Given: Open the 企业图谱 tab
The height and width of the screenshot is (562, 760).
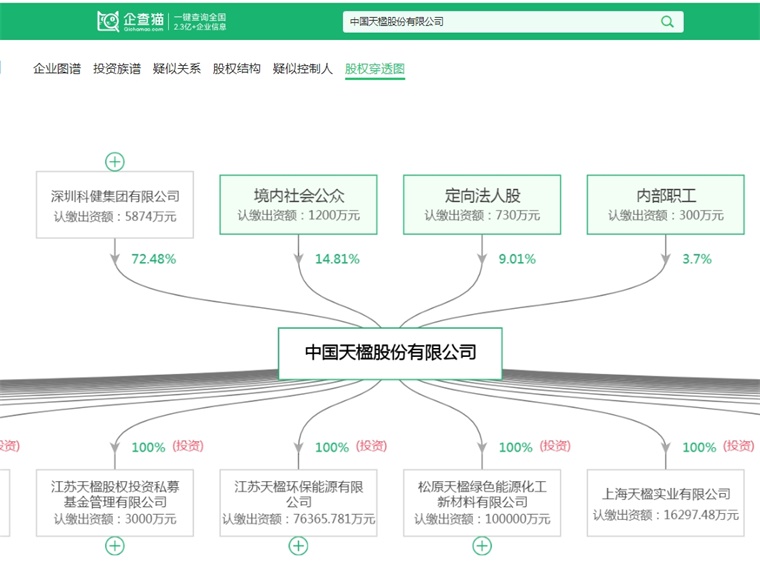Looking at the screenshot, I should [x=57, y=69].
